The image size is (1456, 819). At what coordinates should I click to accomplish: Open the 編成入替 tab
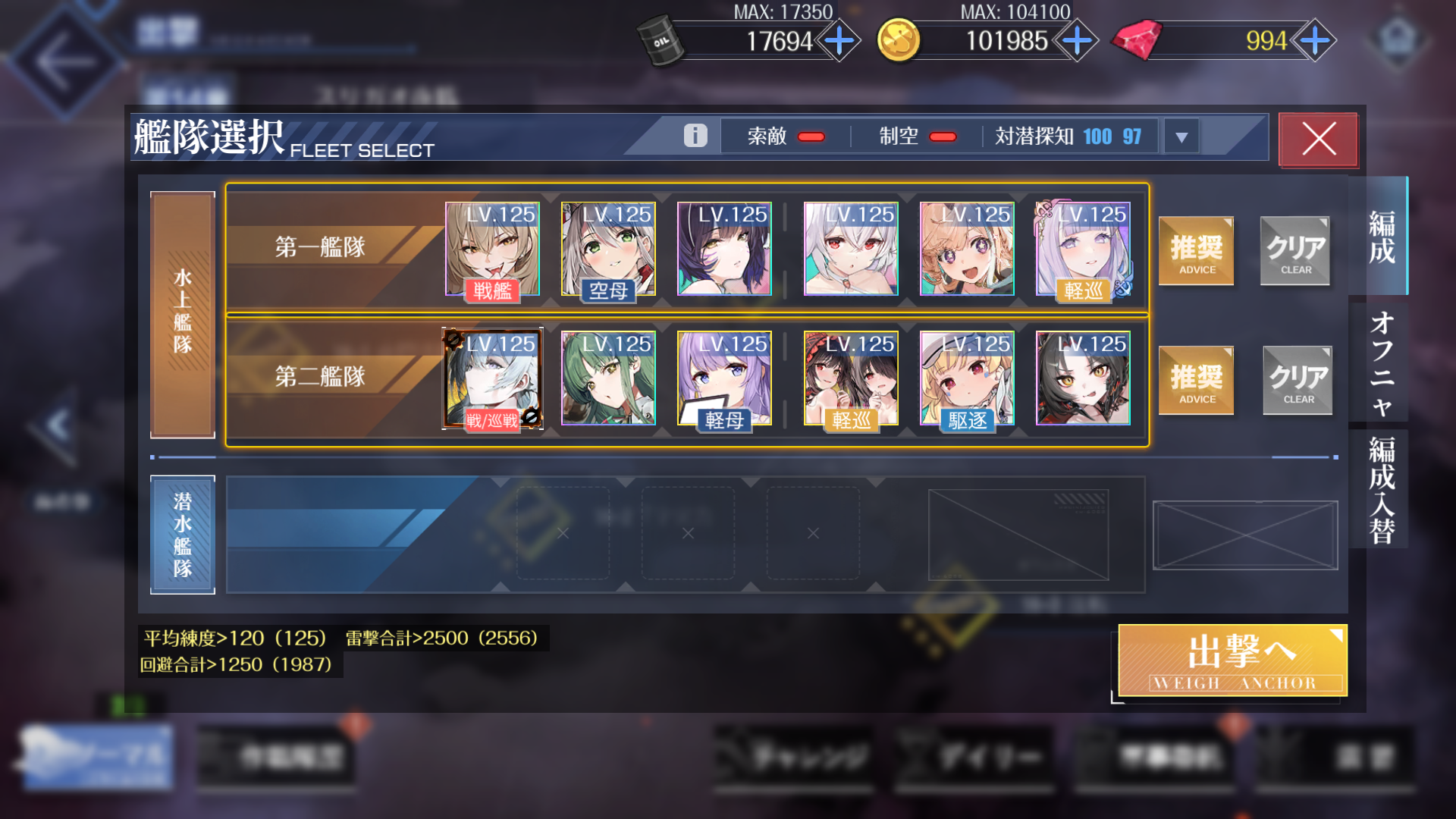click(1380, 489)
